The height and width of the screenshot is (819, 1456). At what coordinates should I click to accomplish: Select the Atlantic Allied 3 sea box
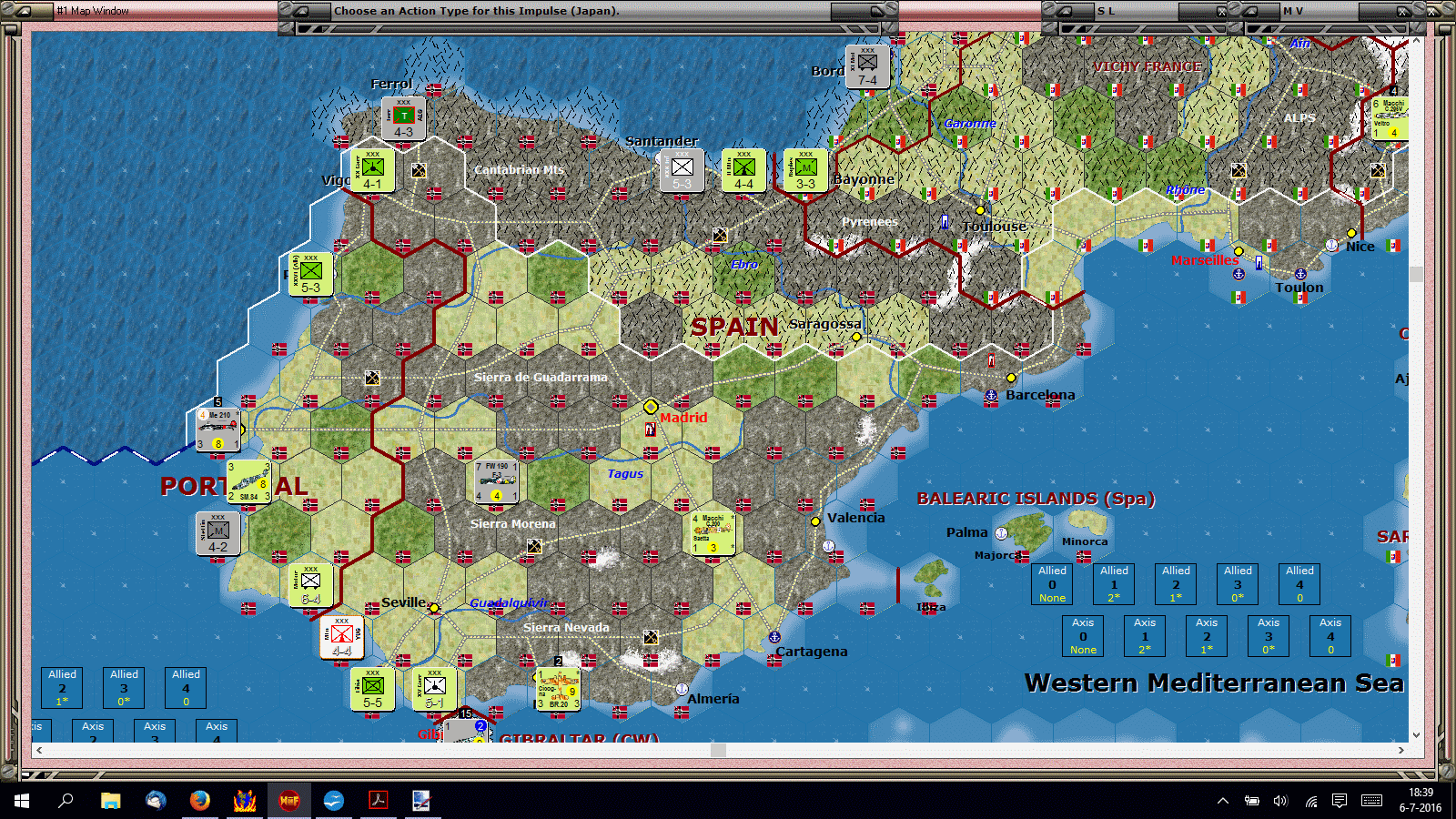point(124,688)
